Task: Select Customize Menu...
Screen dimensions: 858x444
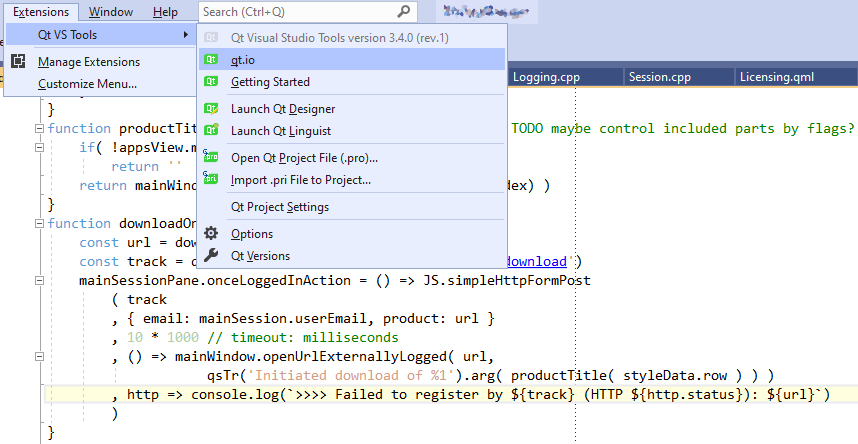Action: pos(88,84)
